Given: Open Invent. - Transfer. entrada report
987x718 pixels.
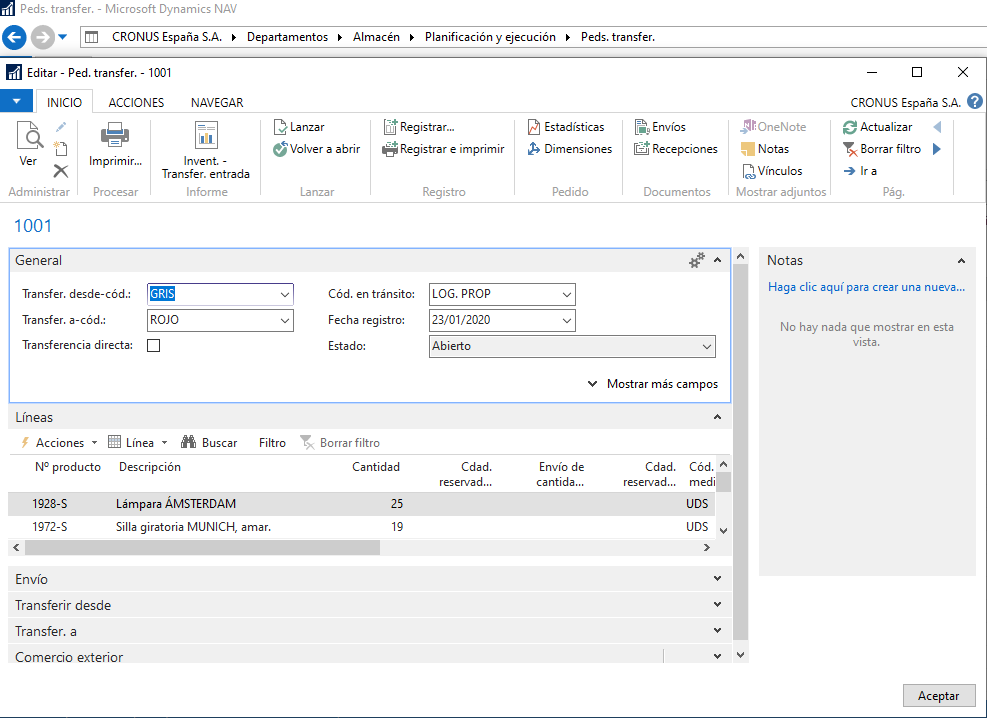Looking at the screenshot, I should pyautogui.click(x=206, y=150).
